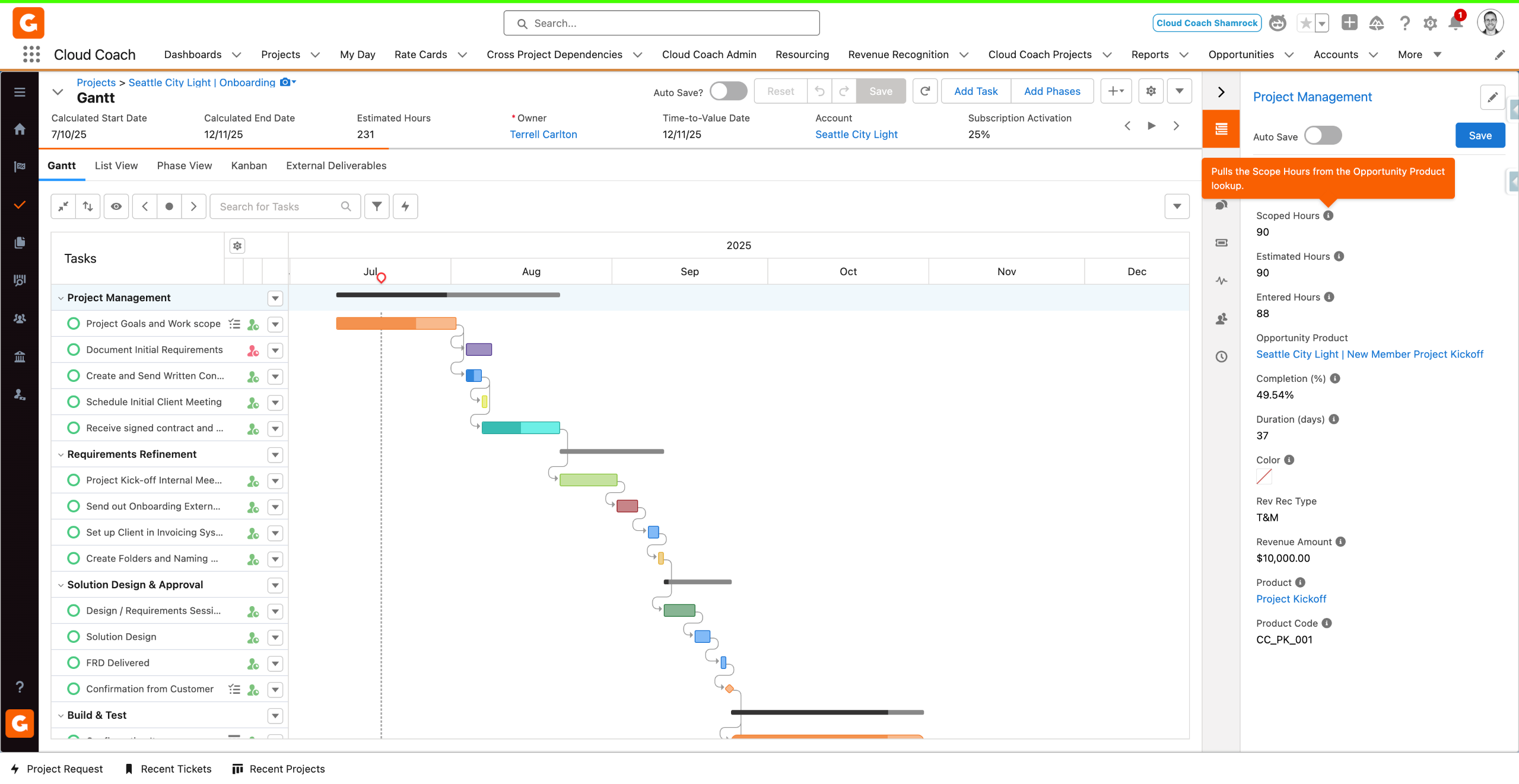Enable the Gantt Auto Save? toggle
The width and height of the screenshot is (1519, 784).
728,91
